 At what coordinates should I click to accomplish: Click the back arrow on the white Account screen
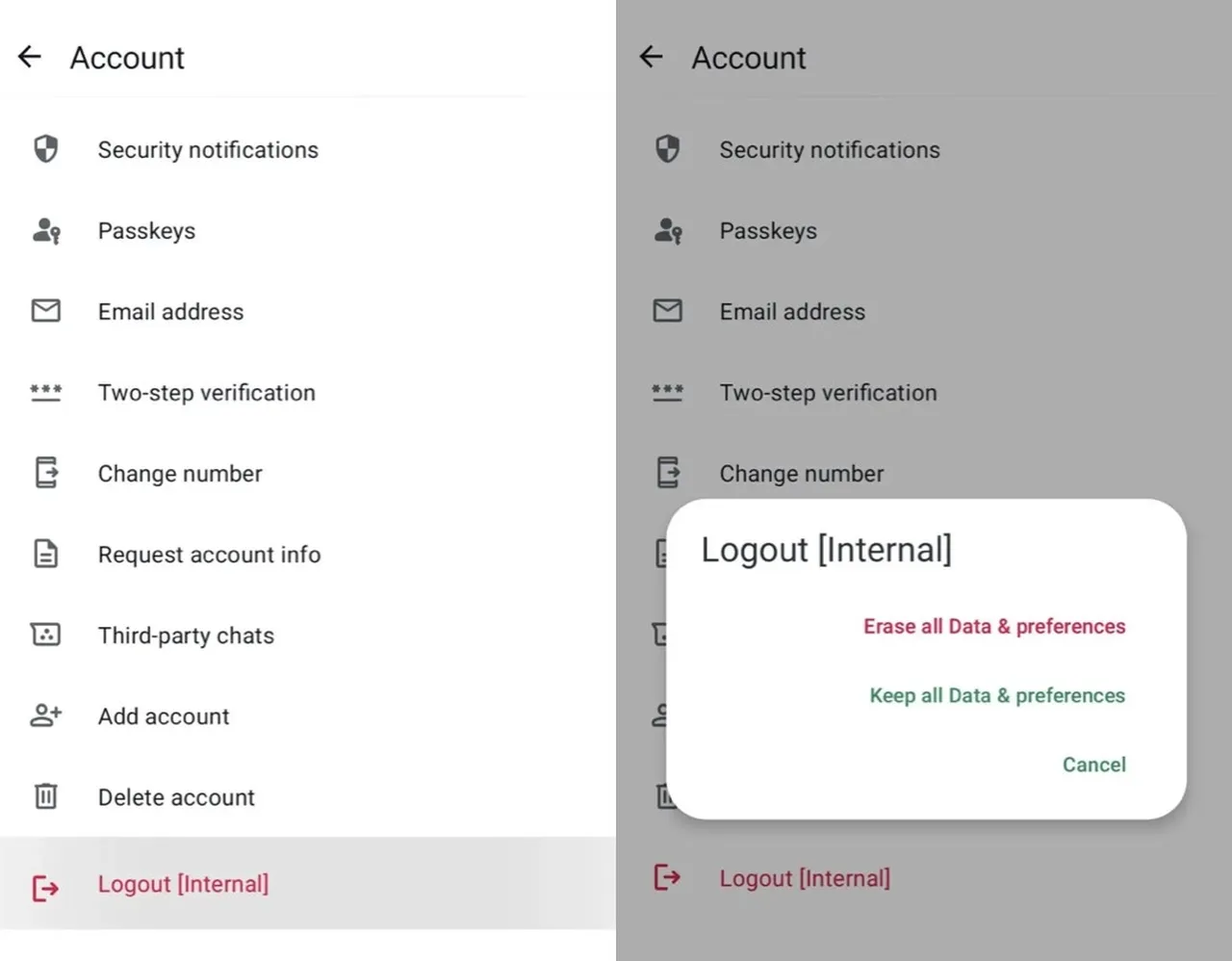click(30, 57)
